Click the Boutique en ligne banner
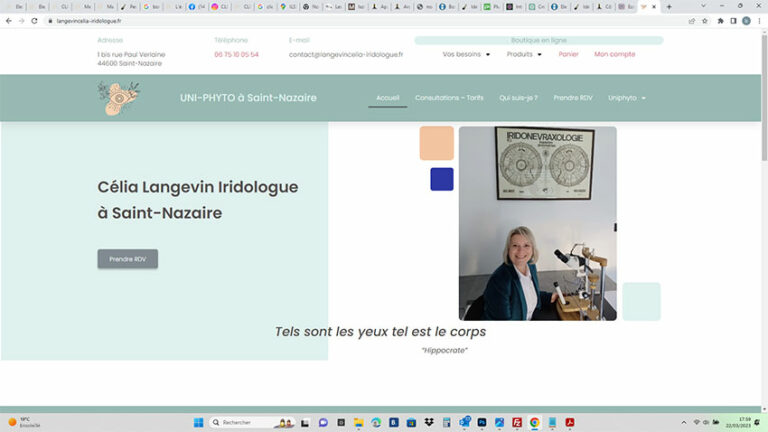 539,40
